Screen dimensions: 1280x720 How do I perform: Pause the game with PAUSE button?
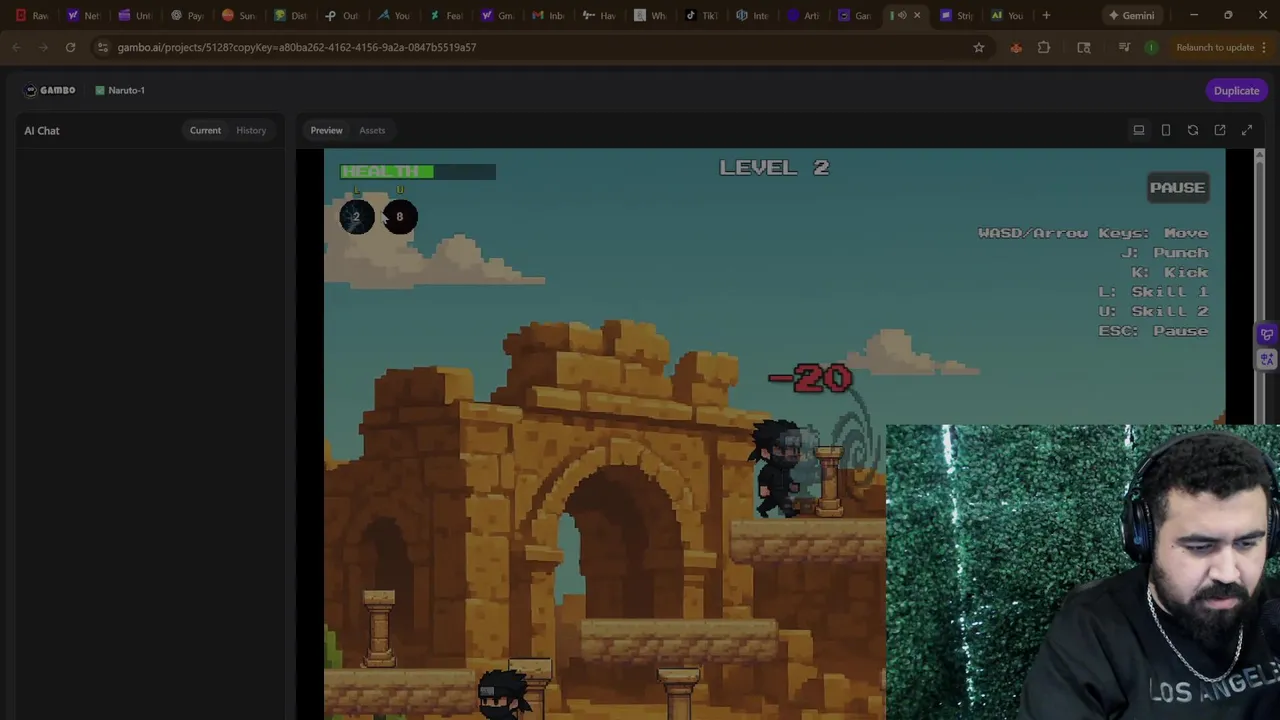(1177, 187)
